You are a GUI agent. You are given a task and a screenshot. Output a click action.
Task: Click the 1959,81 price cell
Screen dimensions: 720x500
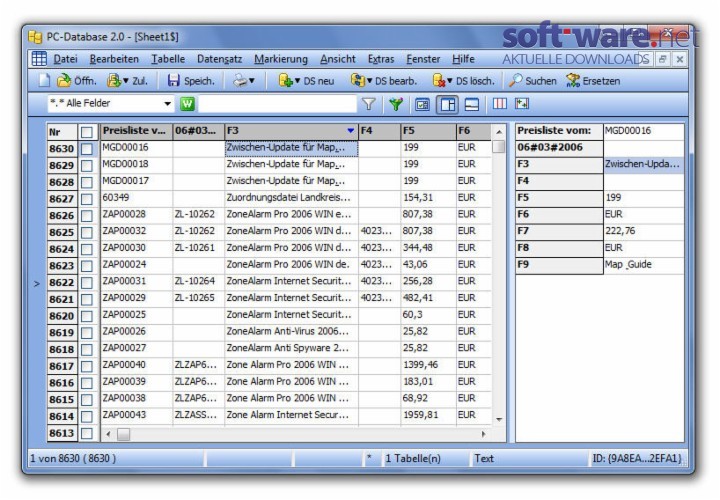(428, 415)
